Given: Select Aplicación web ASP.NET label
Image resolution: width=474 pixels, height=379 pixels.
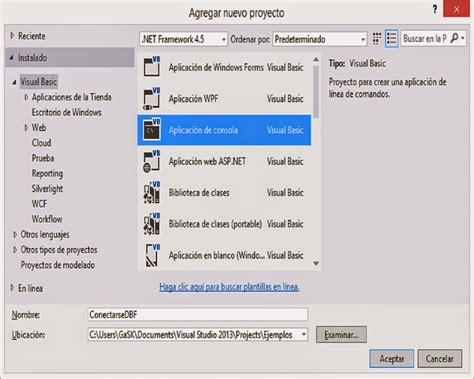Looking at the screenshot, I should [x=207, y=161].
